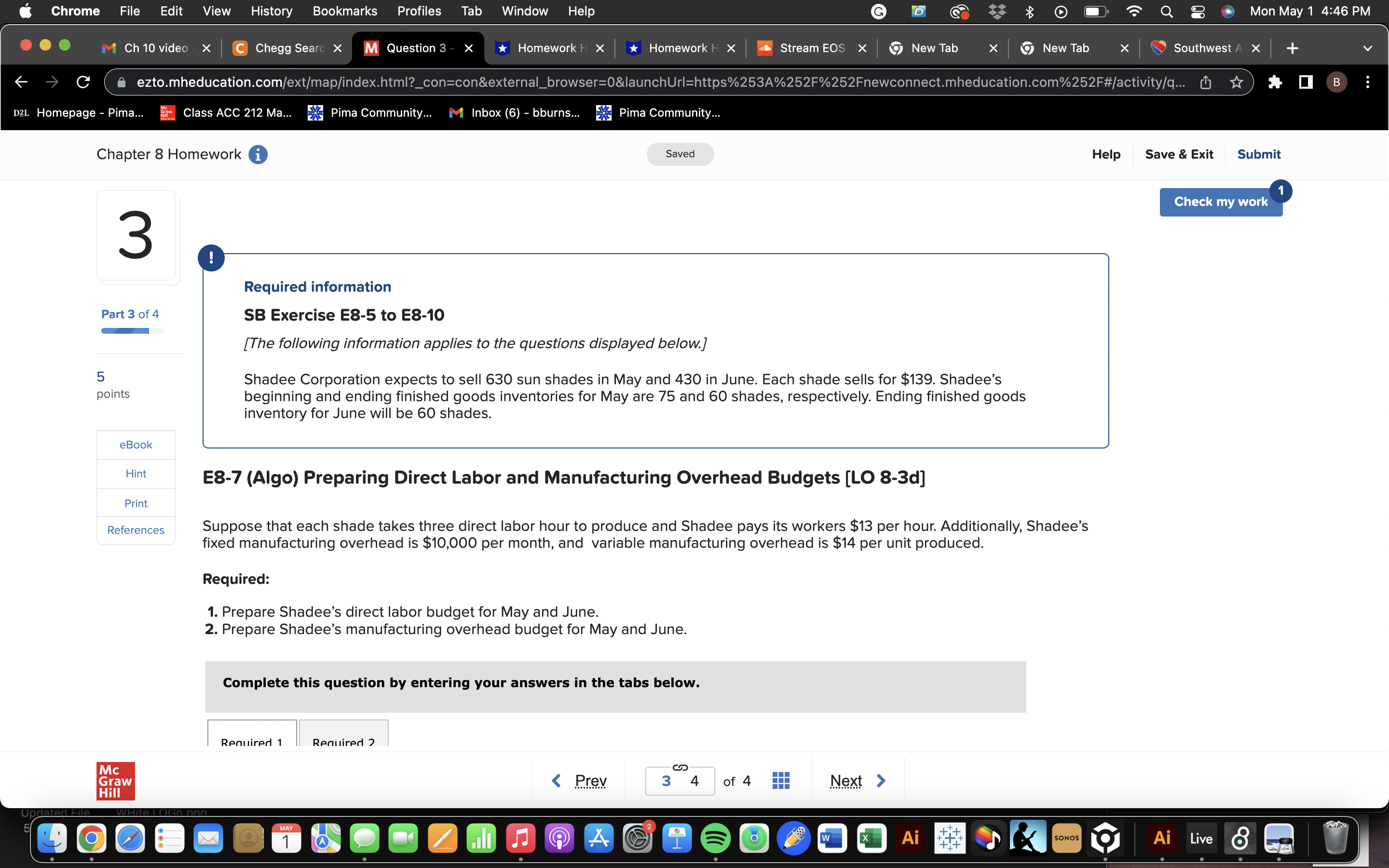This screenshot has width=1389, height=868.
Task: Open Microsoft Excel from the Dock
Action: tap(872, 838)
